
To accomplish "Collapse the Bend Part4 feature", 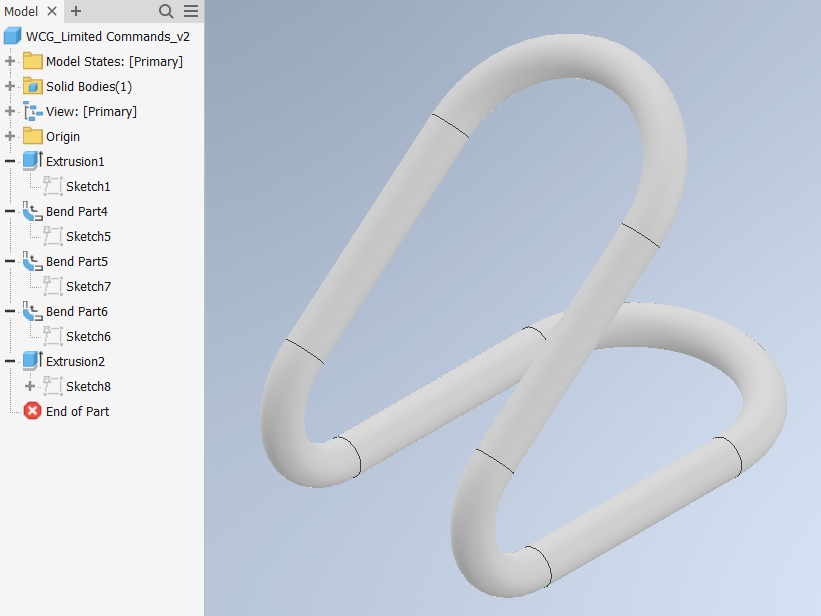I will [10, 211].
